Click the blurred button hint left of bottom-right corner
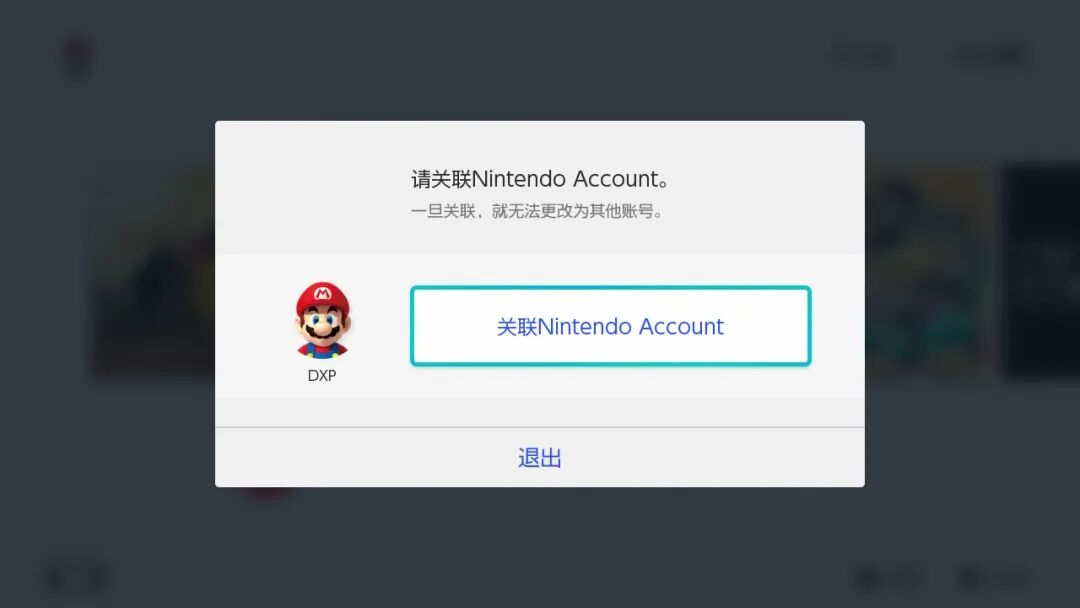Screen dimensions: 1080x608 [x=890, y=578]
